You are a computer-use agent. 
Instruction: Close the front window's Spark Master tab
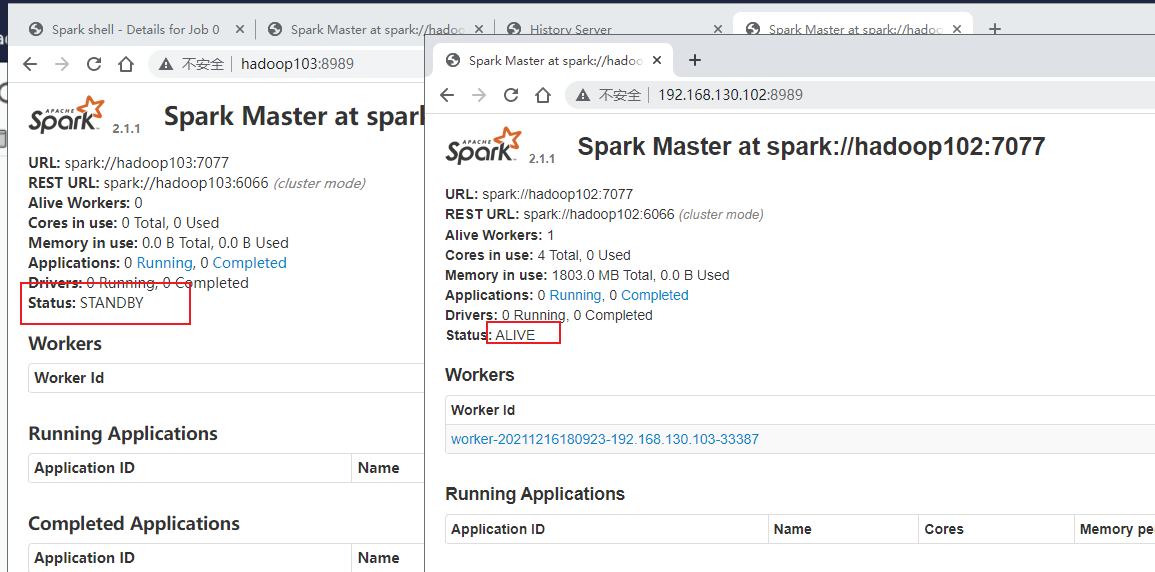coord(658,61)
